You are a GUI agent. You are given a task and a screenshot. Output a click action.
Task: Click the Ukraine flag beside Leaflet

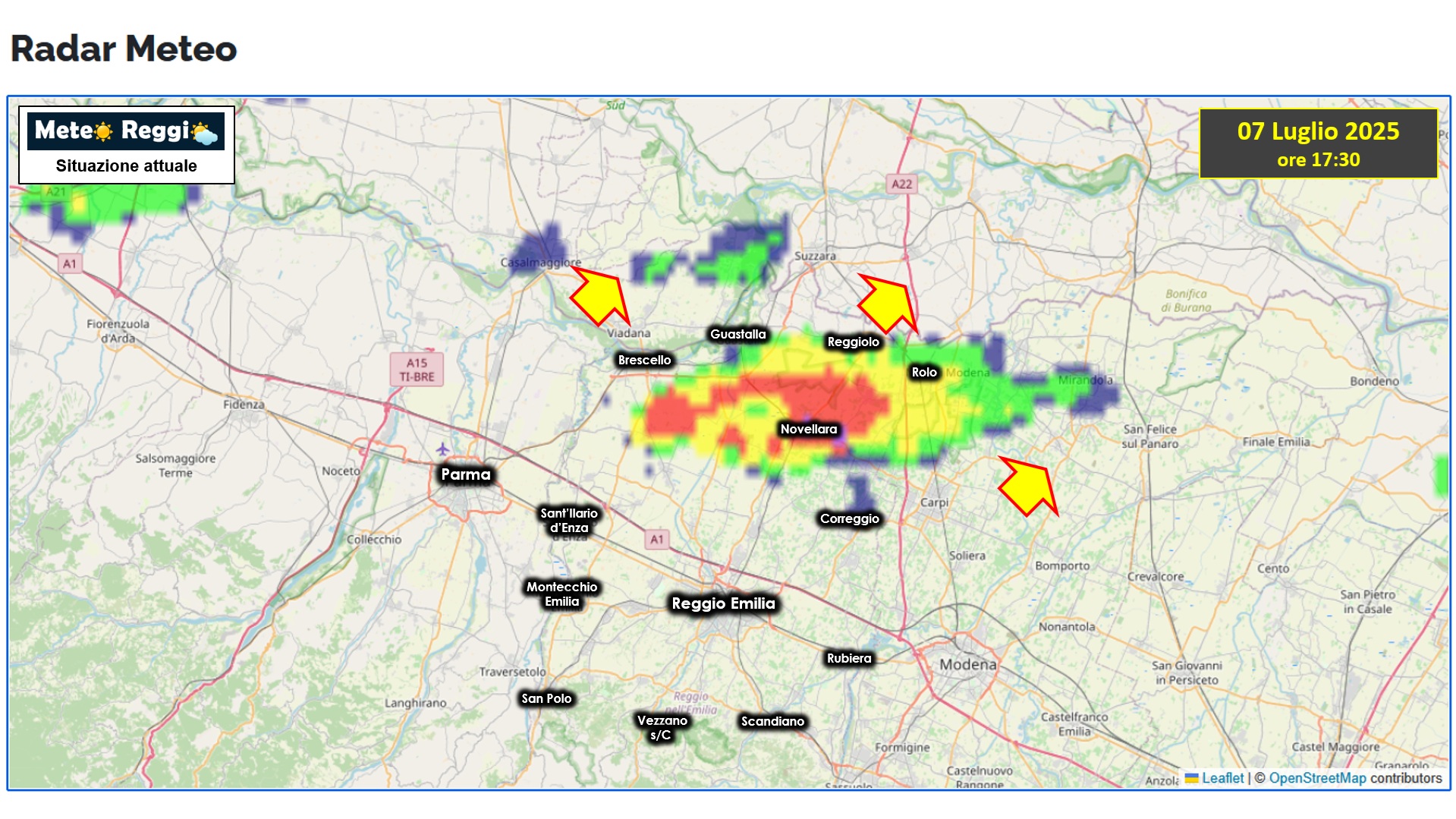(1192, 778)
